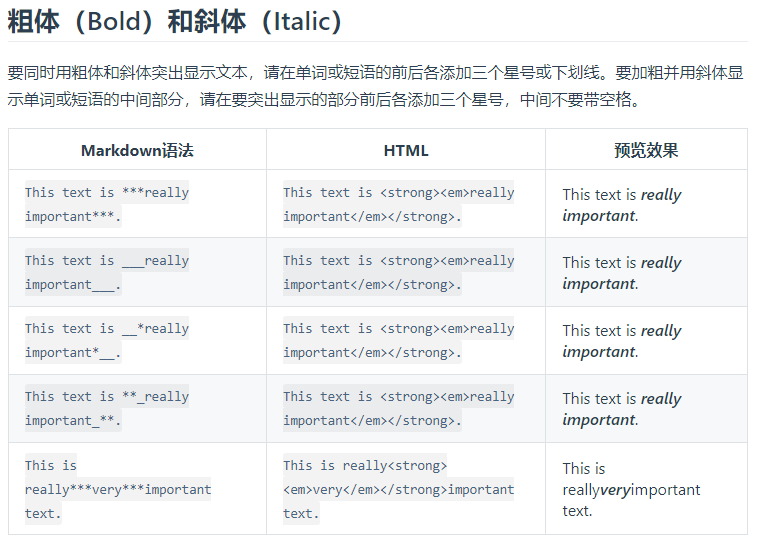The width and height of the screenshot is (757, 541).
Task: Click the reallyveryimportant preview text
Action: (631, 489)
